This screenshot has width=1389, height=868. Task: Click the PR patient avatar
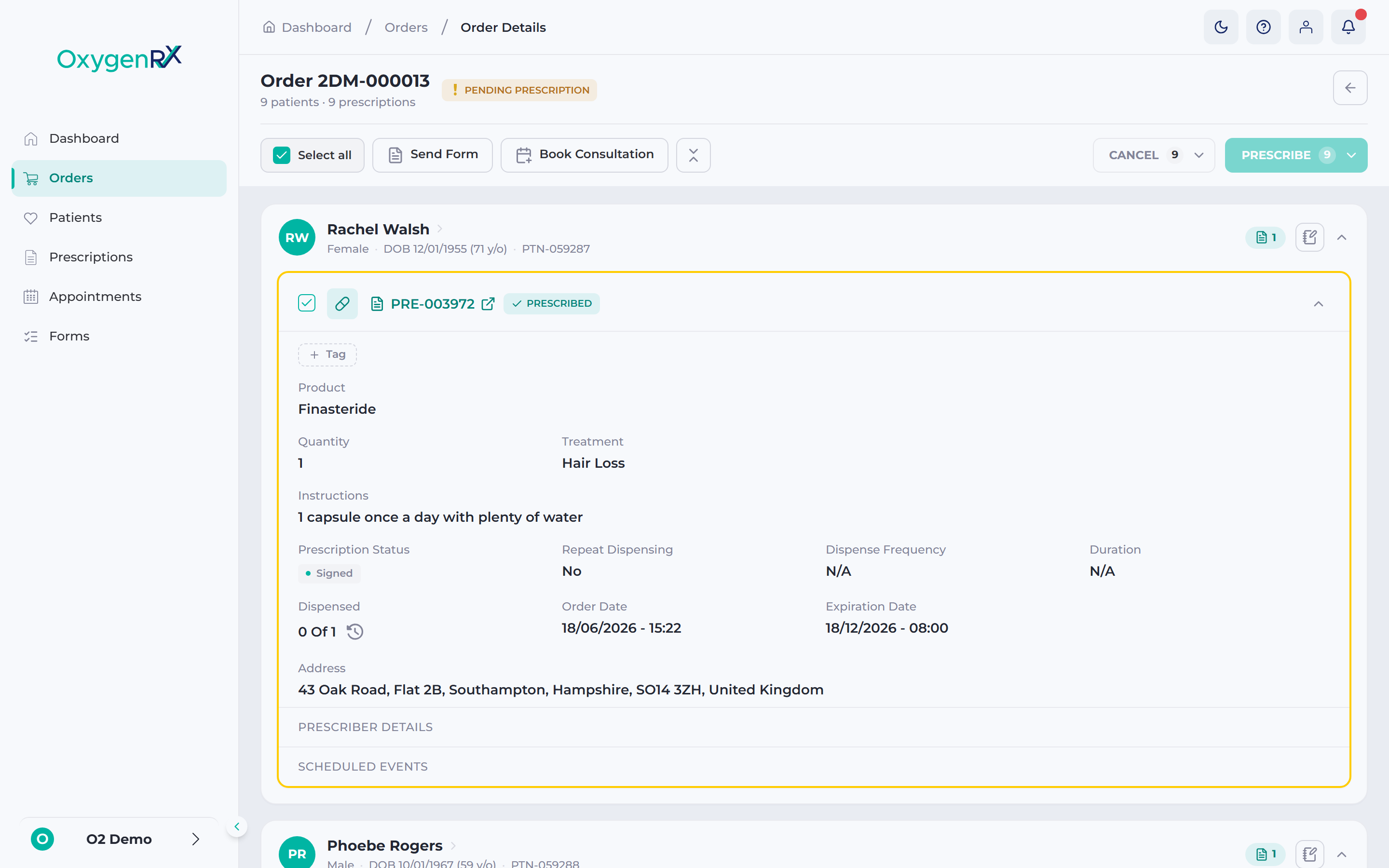point(297,853)
